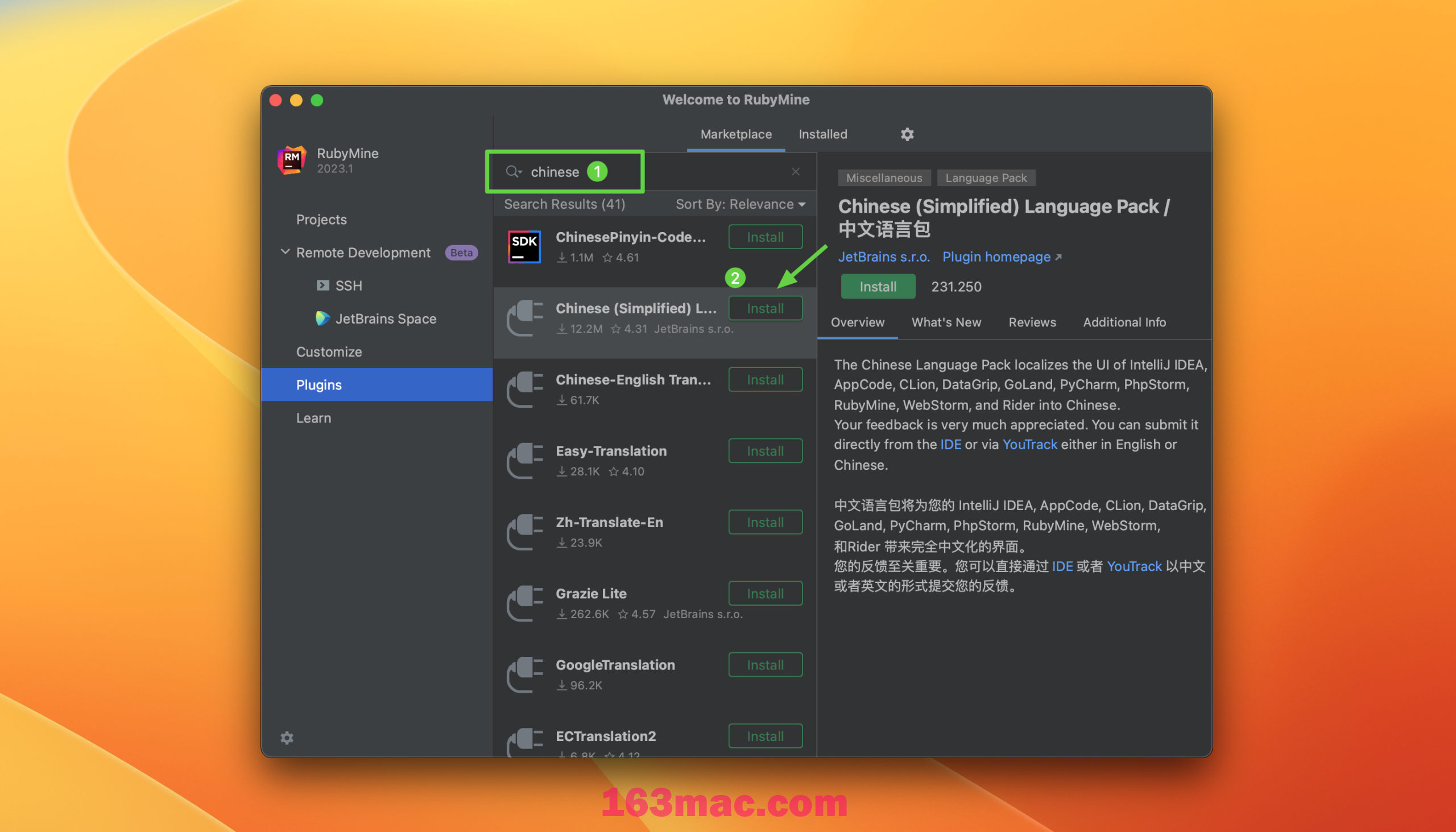Click Install for Chinese Simplified Language Pack
The height and width of the screenshot is (832, 1456).
click(766, 308)
